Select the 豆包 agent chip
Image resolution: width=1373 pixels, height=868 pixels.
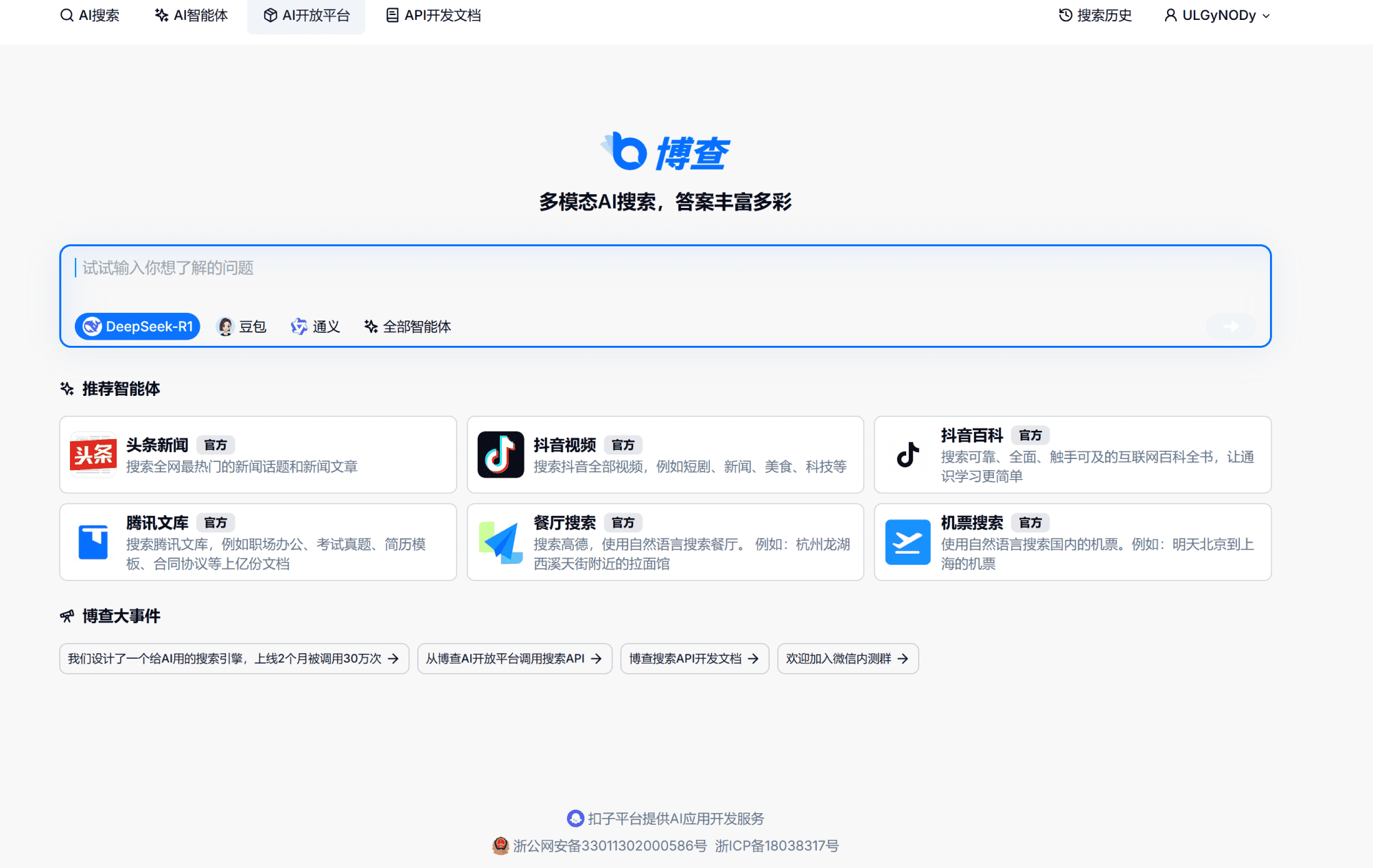[x=242, y=327]
